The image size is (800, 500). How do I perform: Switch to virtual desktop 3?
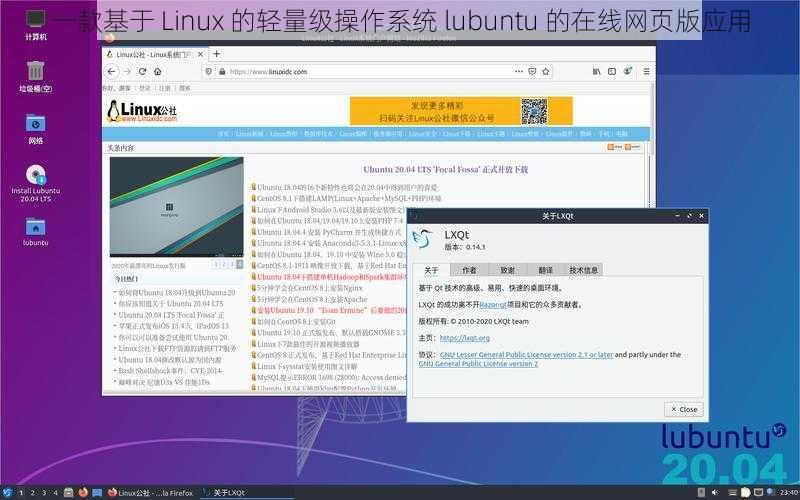coord(44,493)
